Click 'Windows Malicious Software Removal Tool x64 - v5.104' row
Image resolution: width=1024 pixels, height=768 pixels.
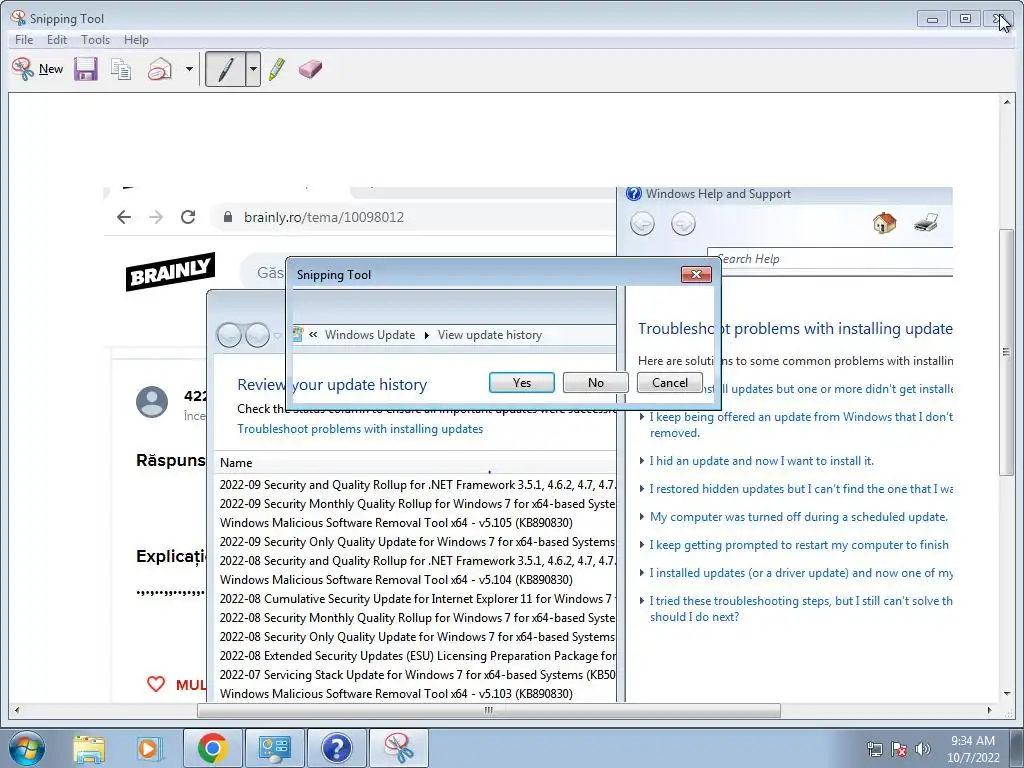tap(396, 579)
